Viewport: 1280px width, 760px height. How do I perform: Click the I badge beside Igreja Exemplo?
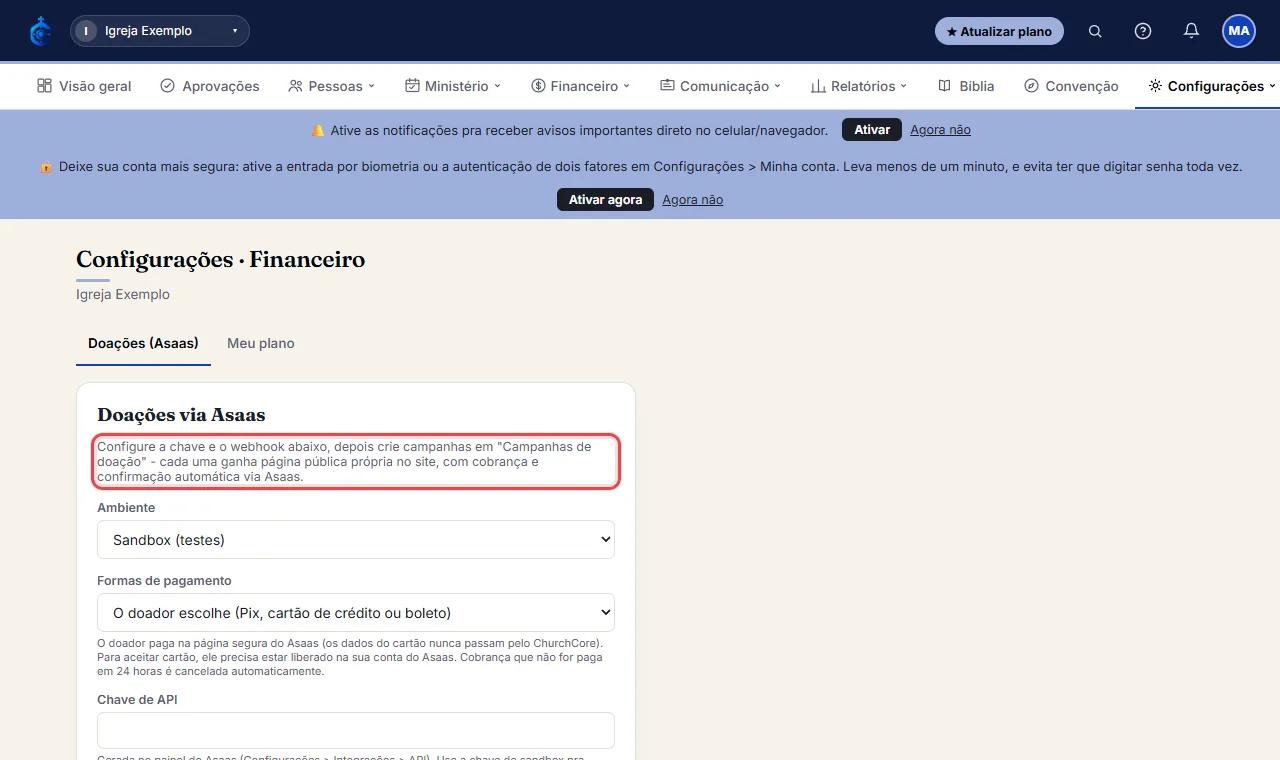click(x=86, y=31)
